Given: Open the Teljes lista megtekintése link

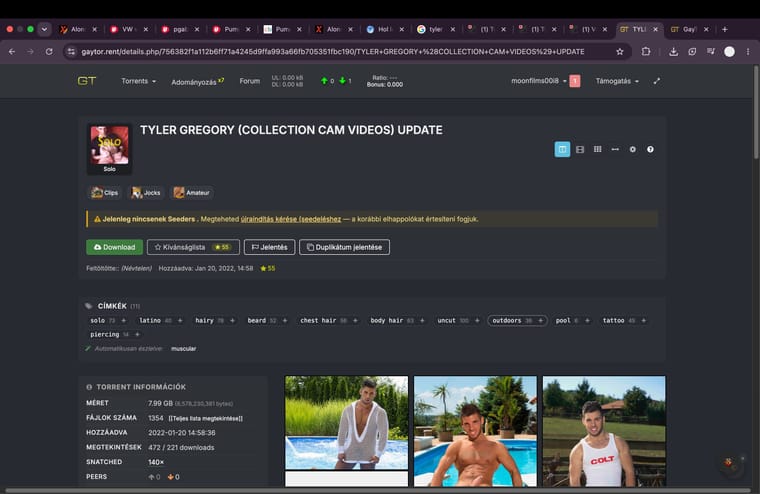Looking at the screenshot, I should [206, 418].
